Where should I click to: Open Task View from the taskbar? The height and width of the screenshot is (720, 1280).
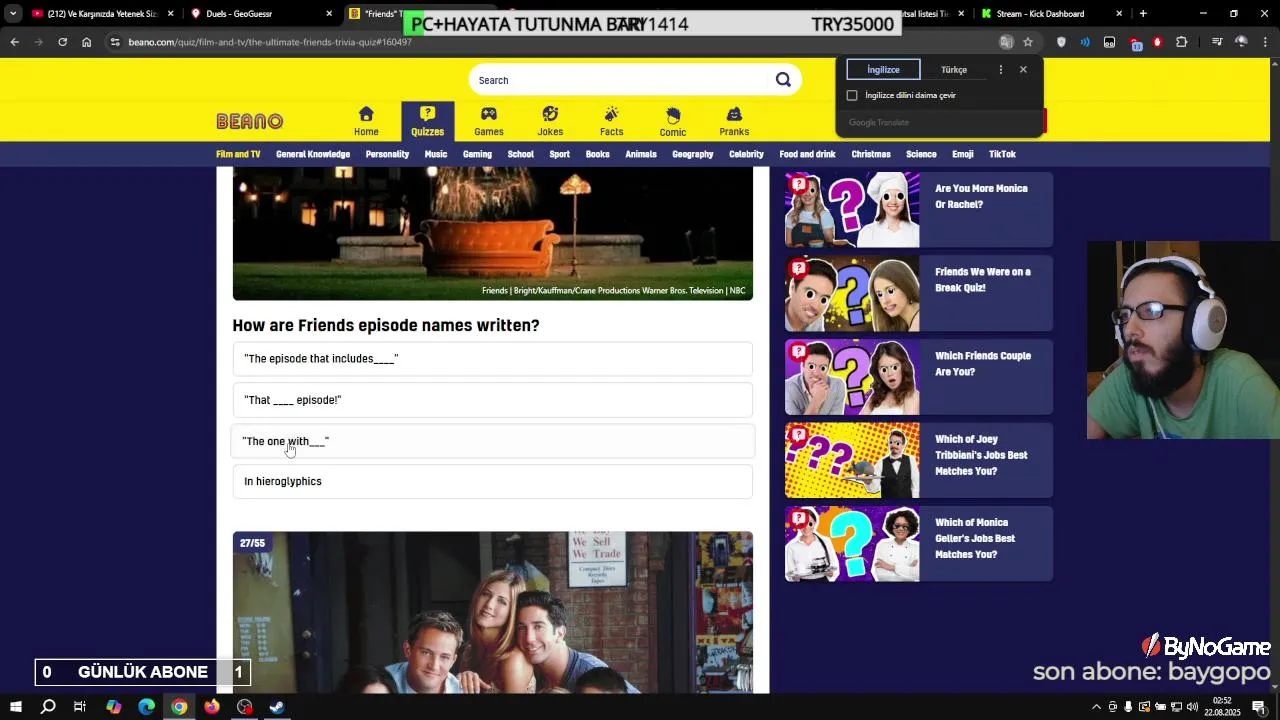click(x=80, y=707)
